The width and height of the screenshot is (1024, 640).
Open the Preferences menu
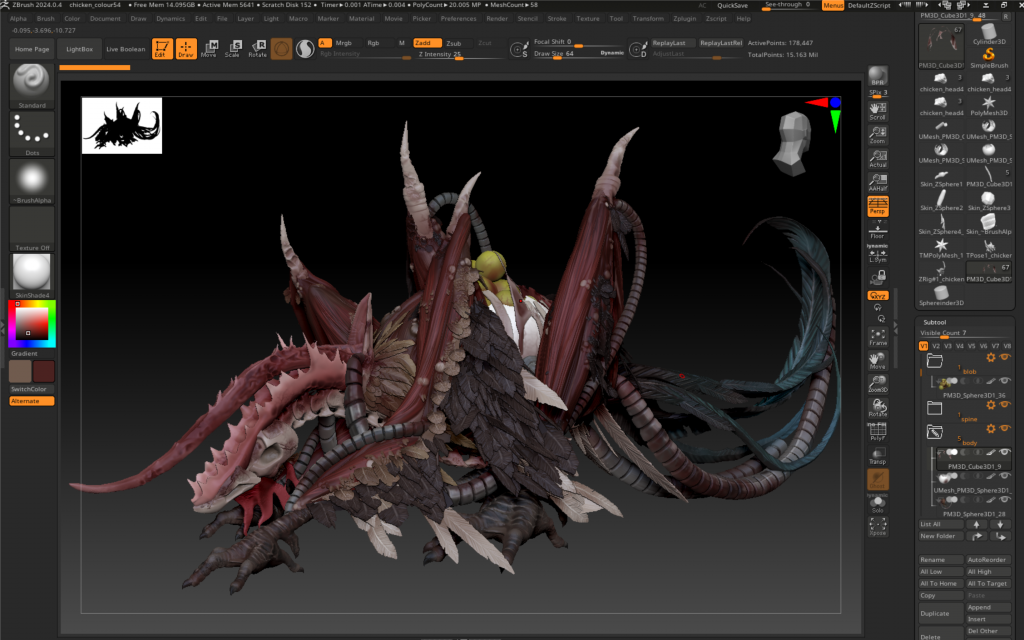[x=458, y=18]
